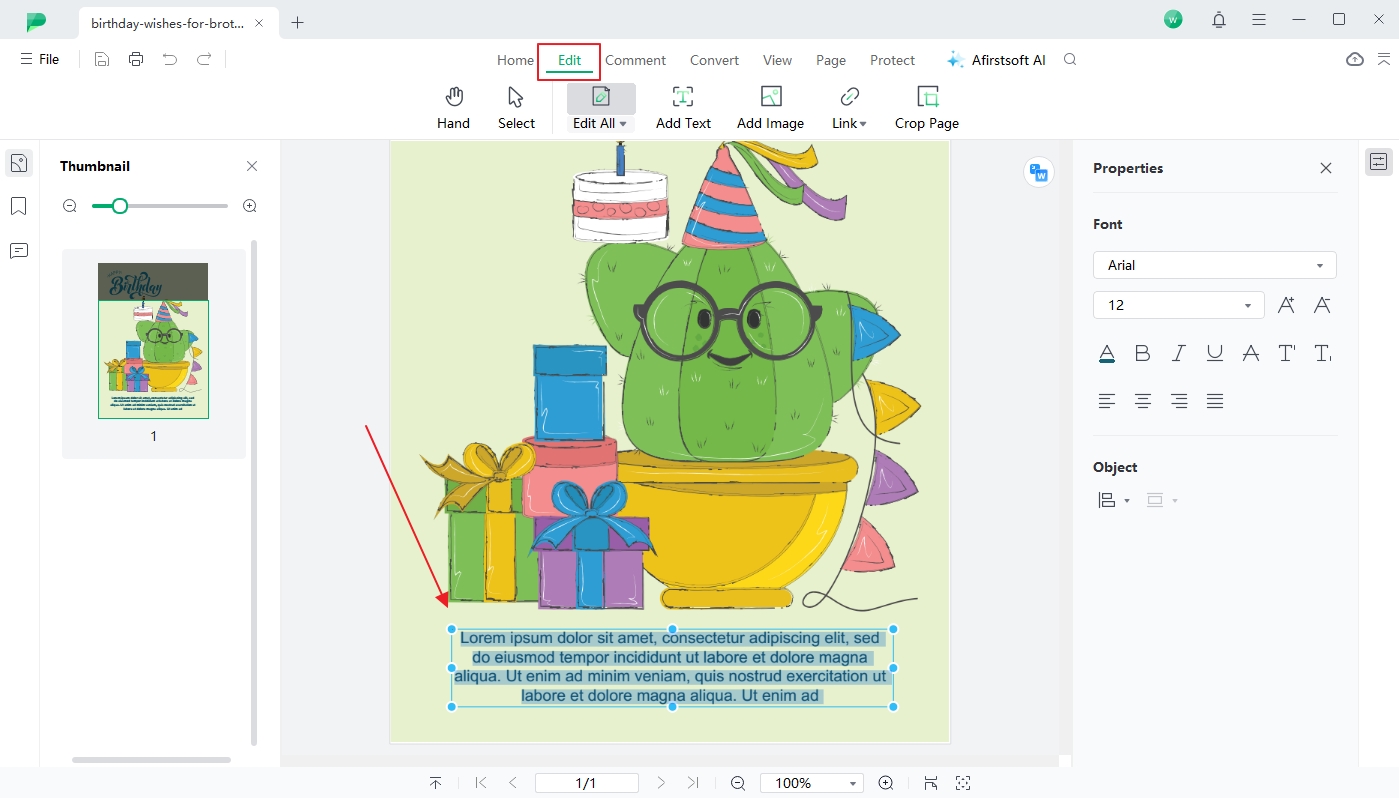1399x798 pixels.
Task: Open the Convert tab
Action: (x=714, y=60)
